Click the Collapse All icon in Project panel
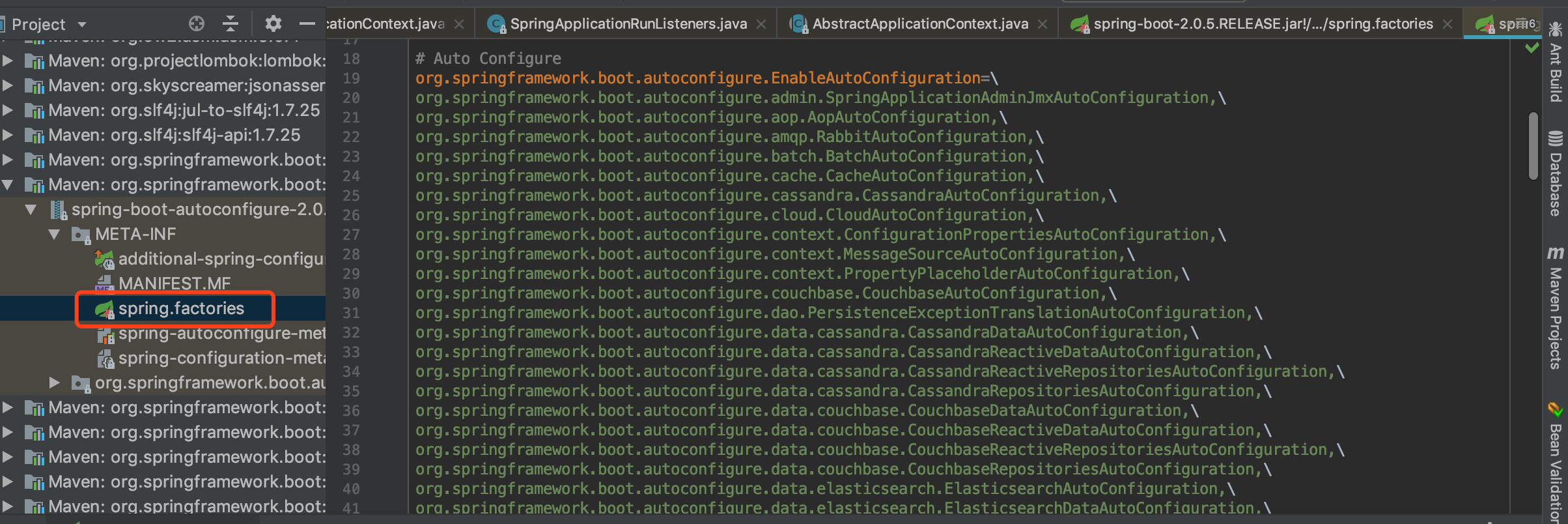The image size is (1568, 524). pyautogui.click(x=231, y=24)
